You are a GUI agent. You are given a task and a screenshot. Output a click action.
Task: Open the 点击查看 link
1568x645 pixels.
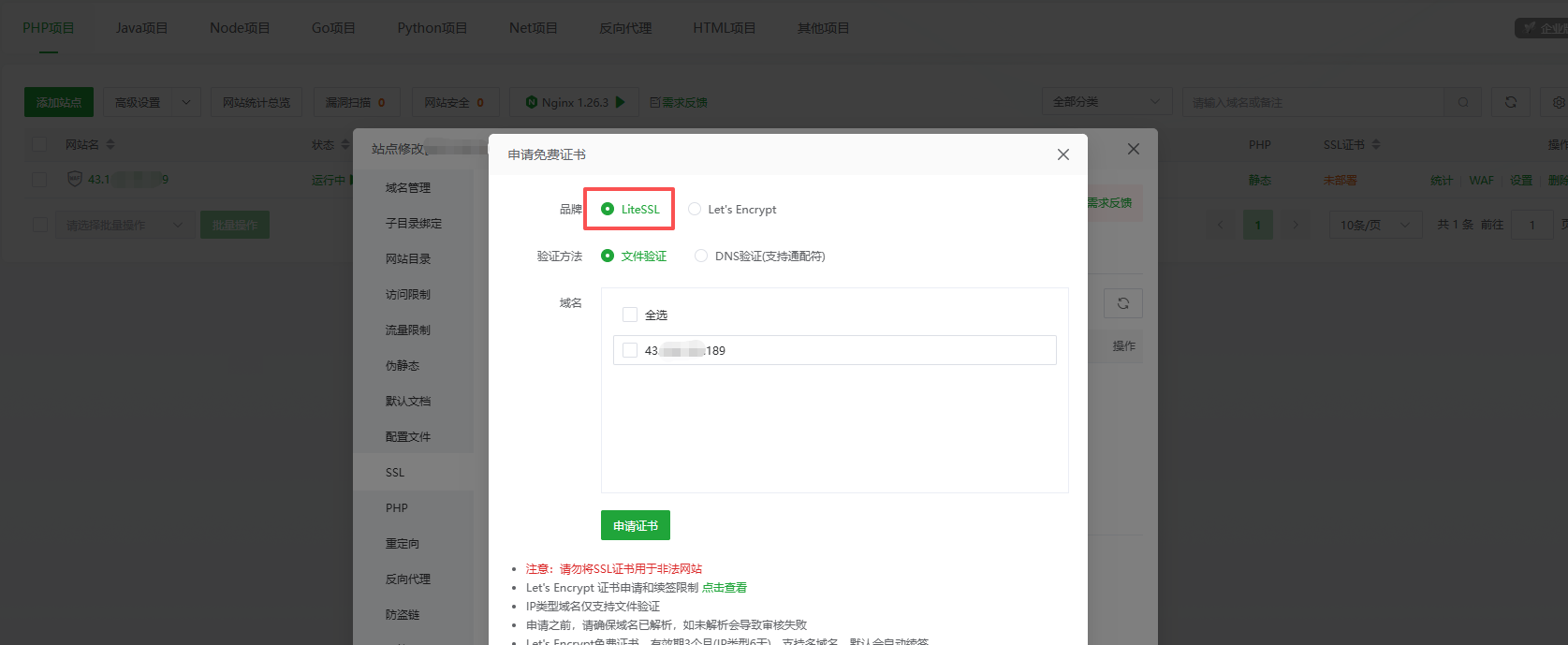point(724,588)
